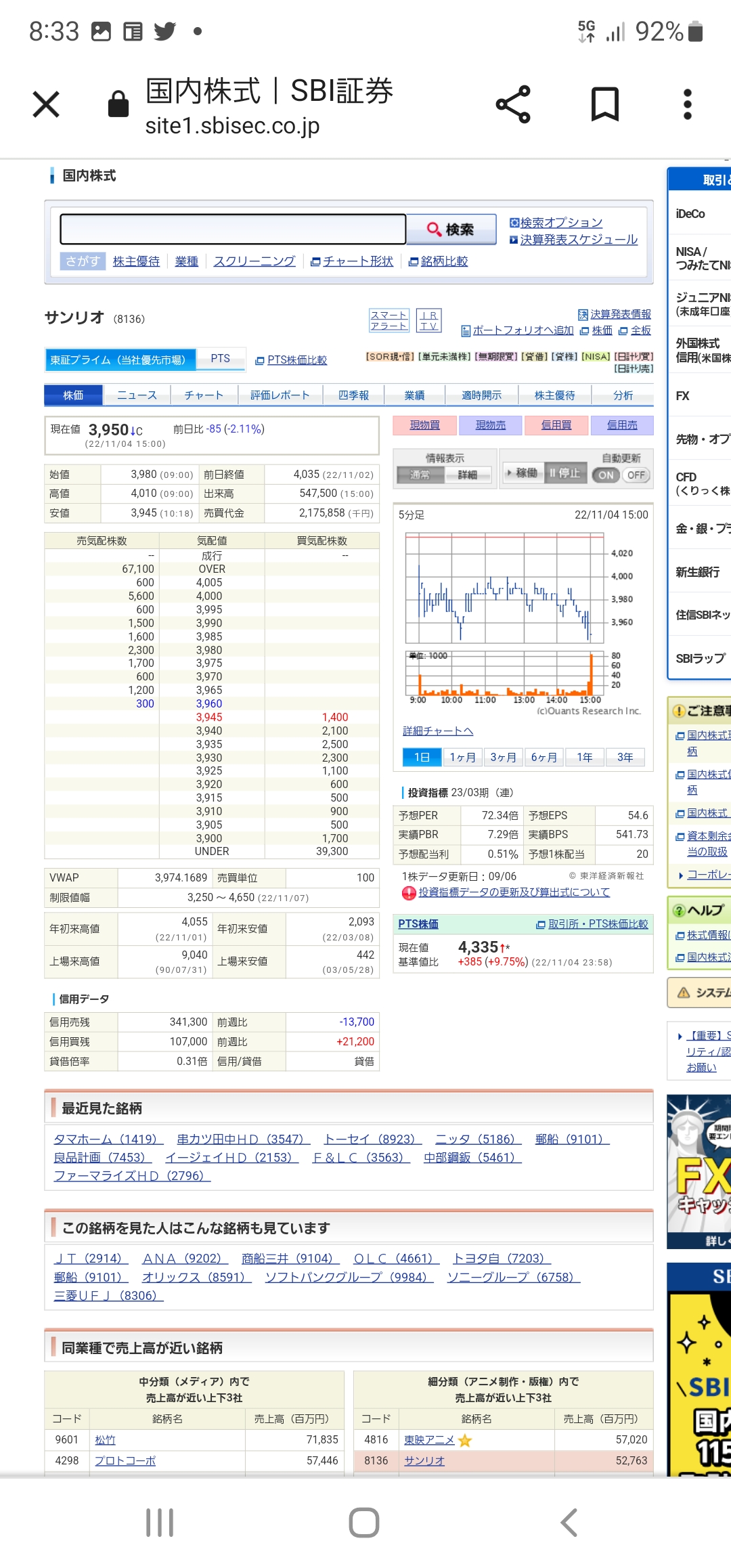Open 松竹 in the sales table
The image size is (731, 1568).
(x=105, y=1440)
